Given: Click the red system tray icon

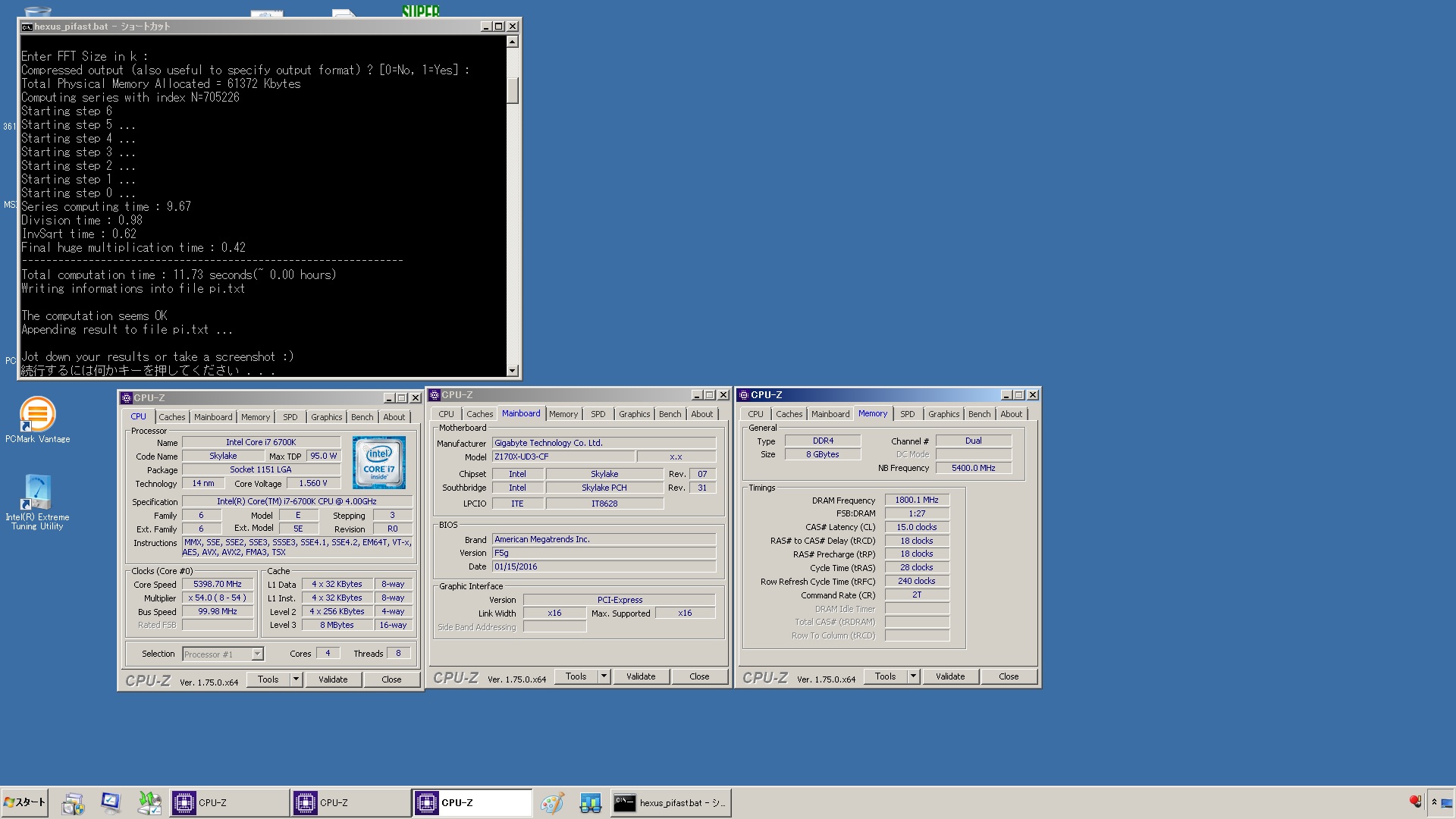Looking at the screenshot, I should click(1415, 802).
